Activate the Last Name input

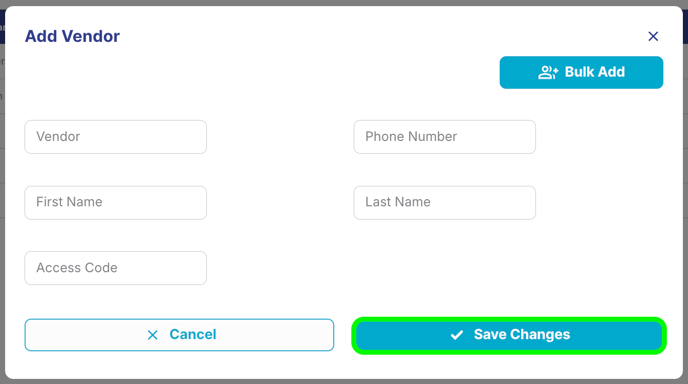444,202
